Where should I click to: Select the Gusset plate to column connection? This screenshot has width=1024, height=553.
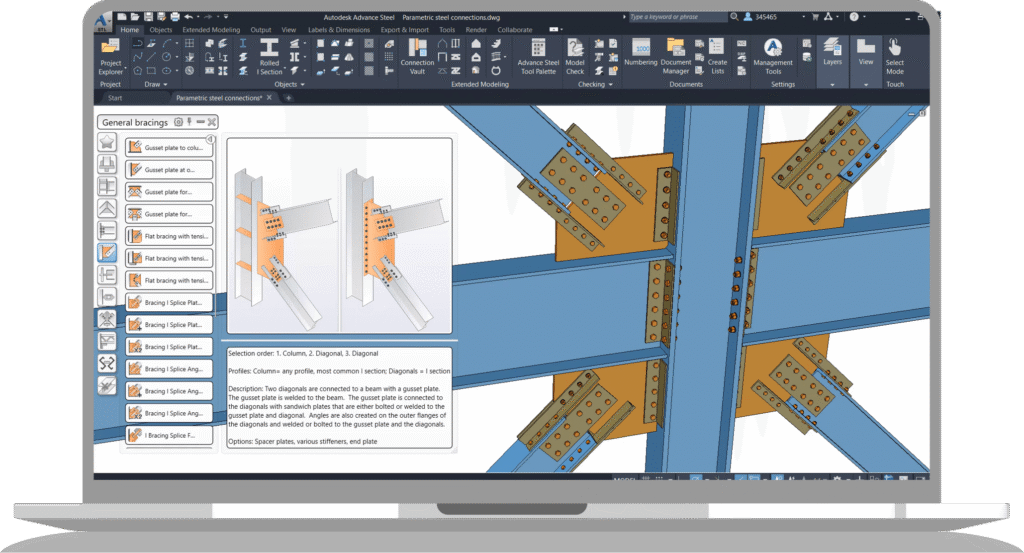point(169,148)
